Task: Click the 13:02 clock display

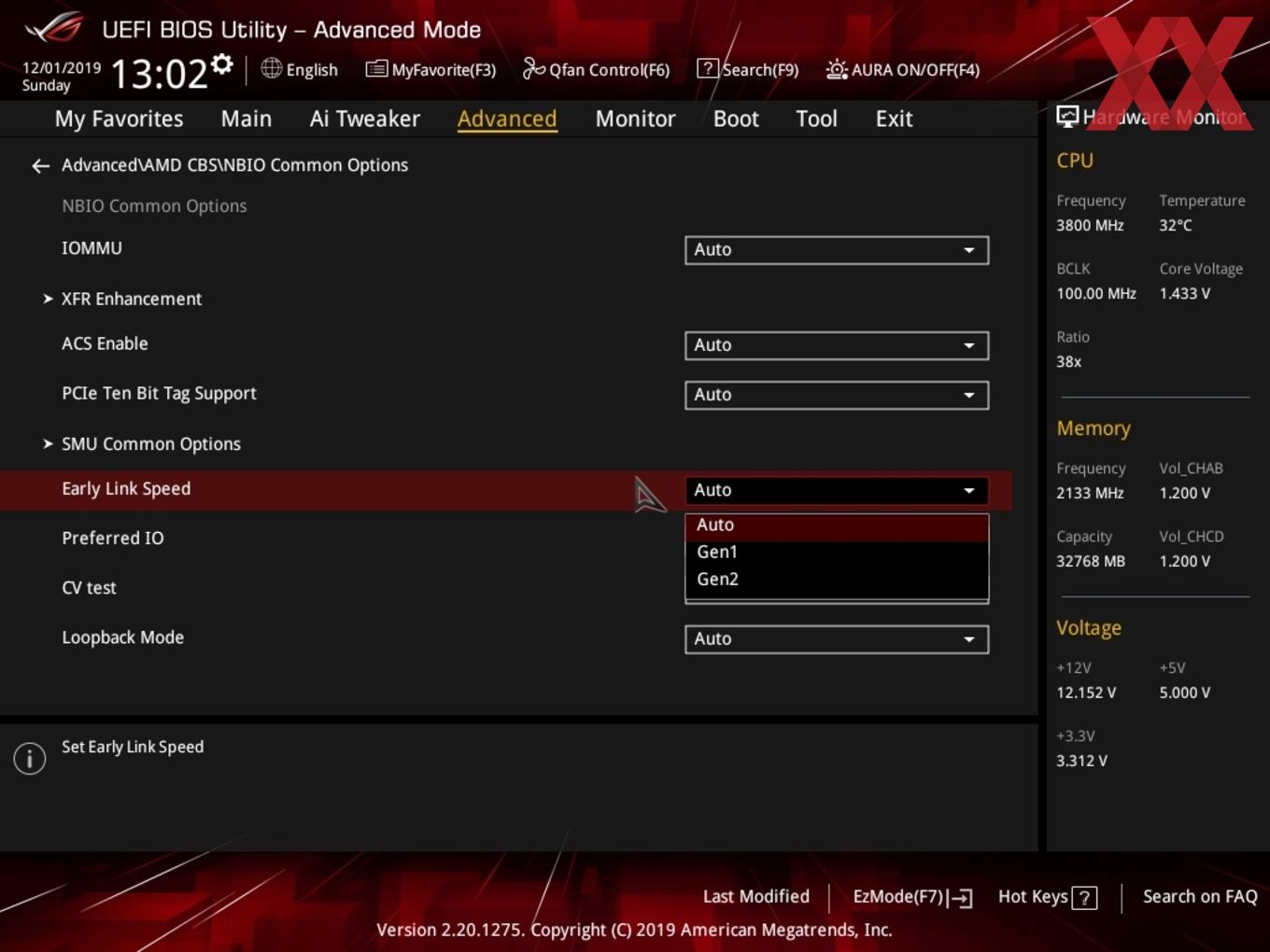Action: tap(160, 73)
